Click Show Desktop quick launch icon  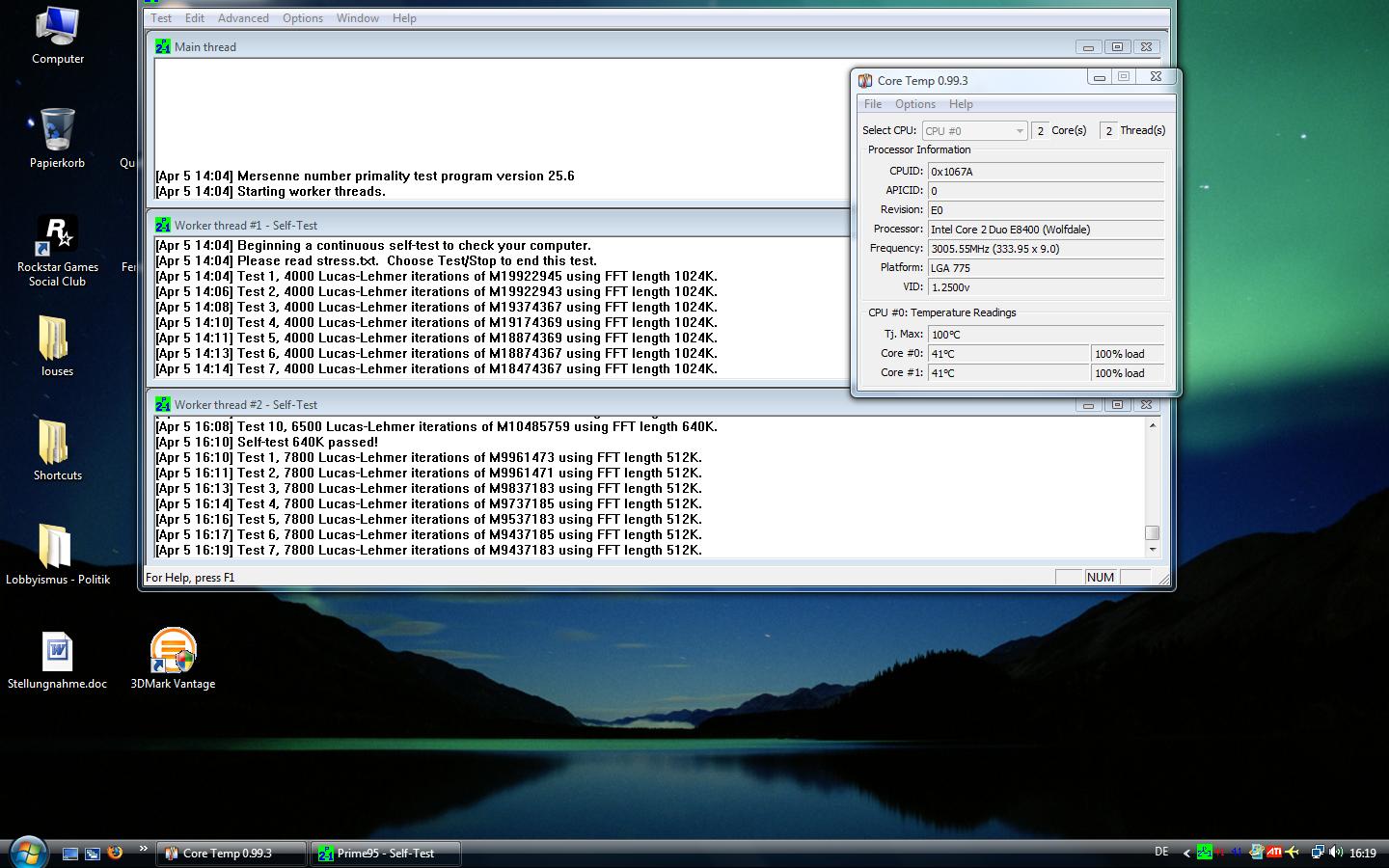70,854
